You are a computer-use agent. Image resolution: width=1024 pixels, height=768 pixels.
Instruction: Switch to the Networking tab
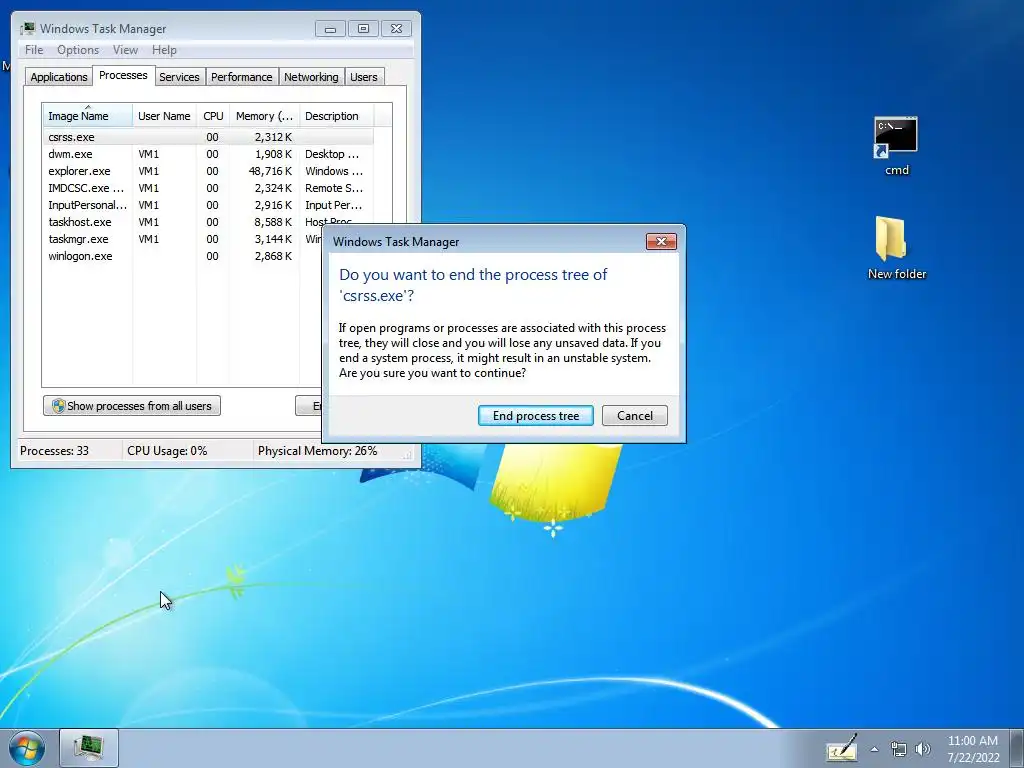click(x=311, y=77)
